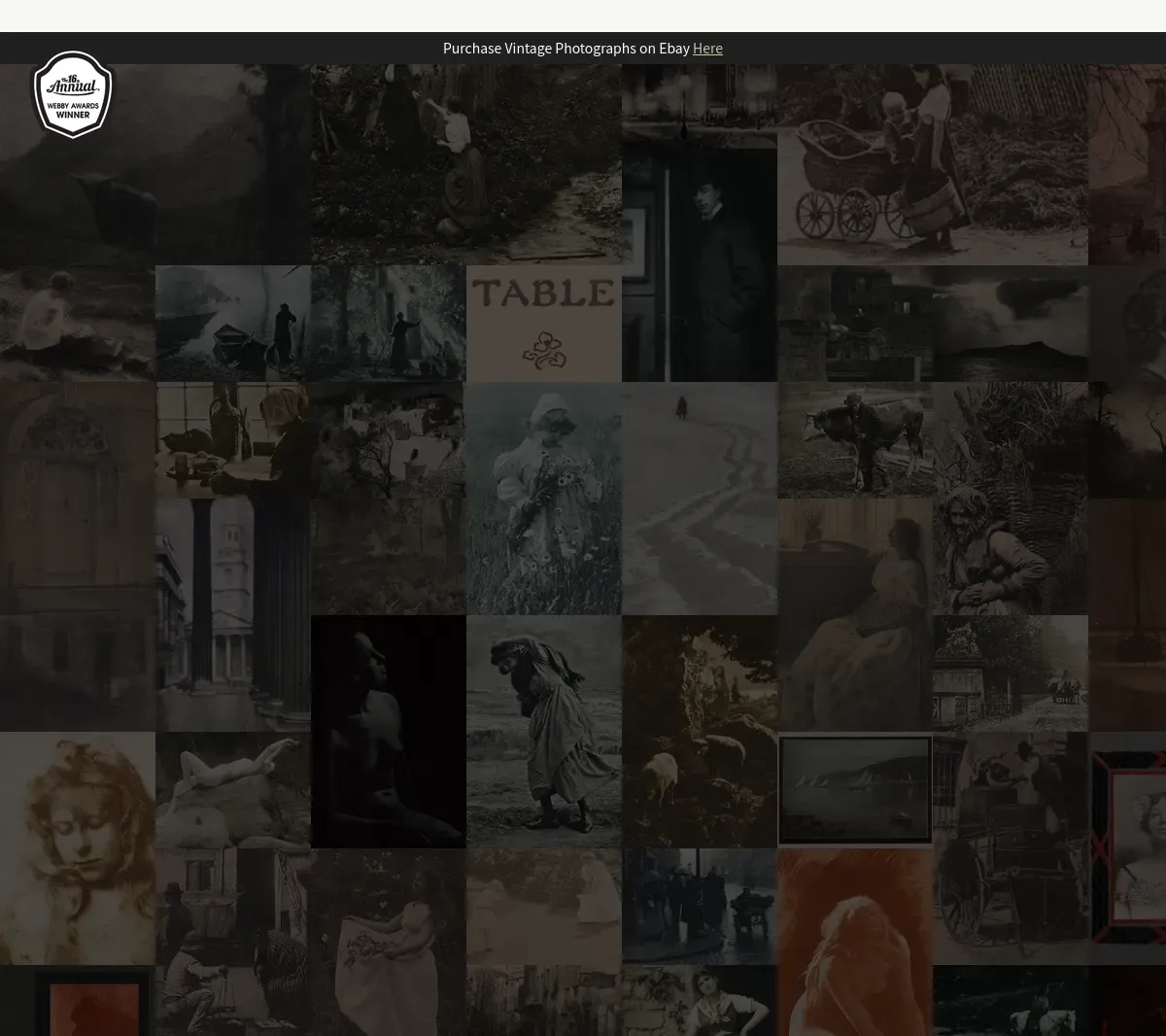The width and height of the screenshot is (1166, 1036).
Task: View the nude silhouette on black photo
Action: click(389, 732)
